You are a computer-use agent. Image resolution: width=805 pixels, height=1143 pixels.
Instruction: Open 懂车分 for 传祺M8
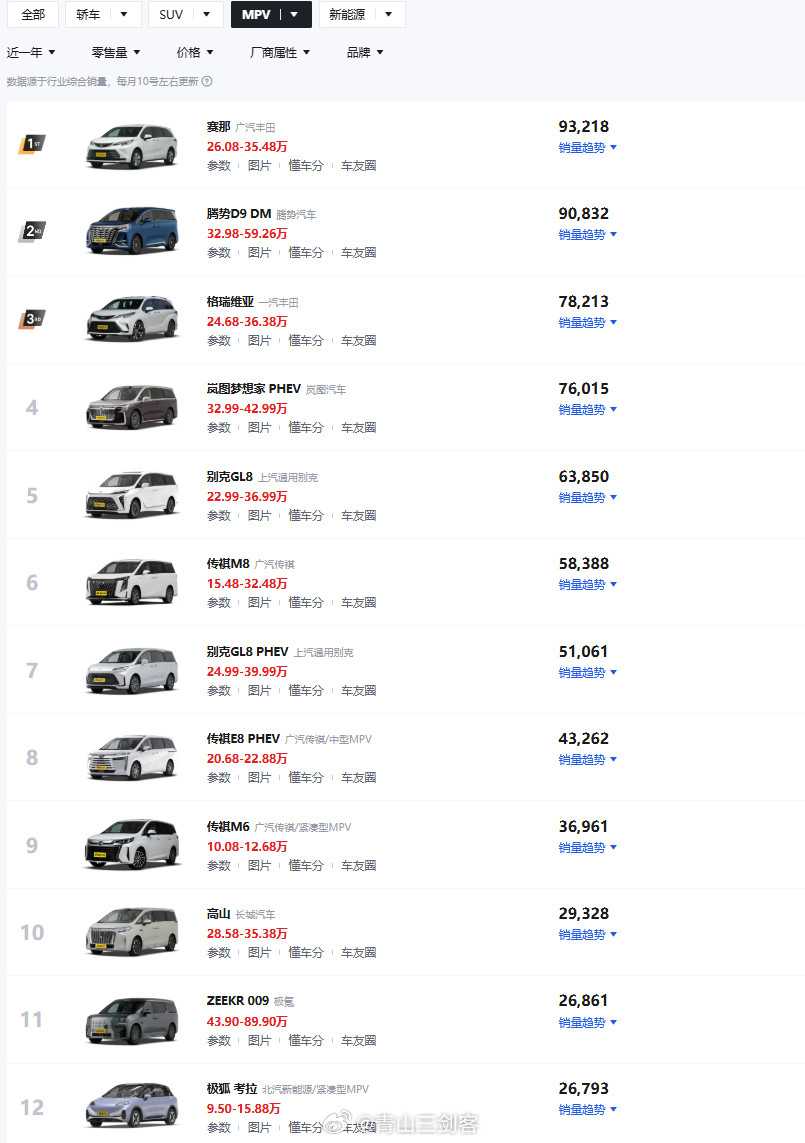pos(306,603)
